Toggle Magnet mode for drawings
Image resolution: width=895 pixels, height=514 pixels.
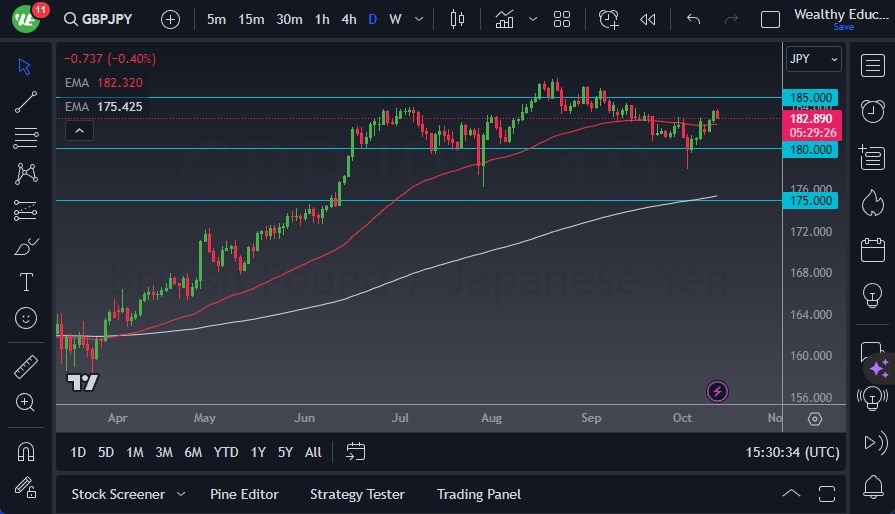26,451
